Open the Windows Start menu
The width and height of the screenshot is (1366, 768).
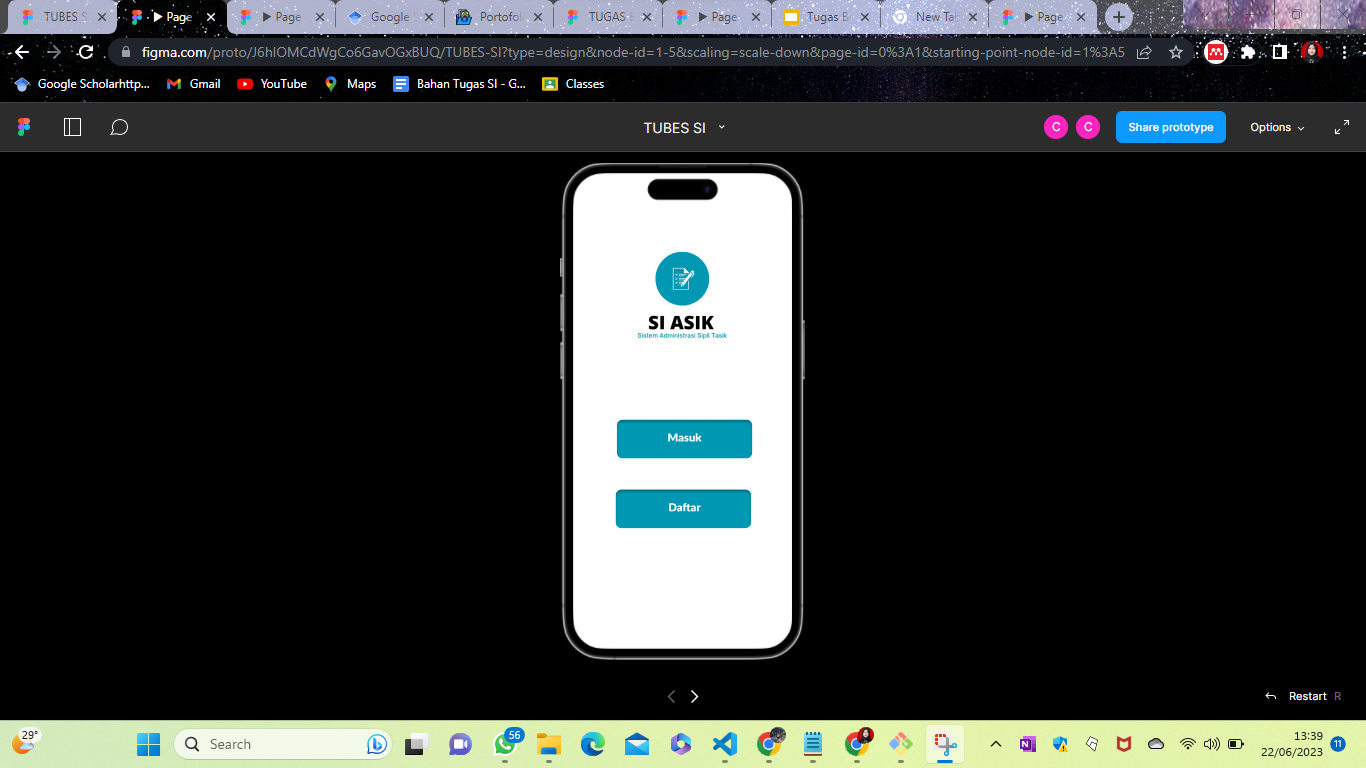pyautogui.click(x=148, y=744)
